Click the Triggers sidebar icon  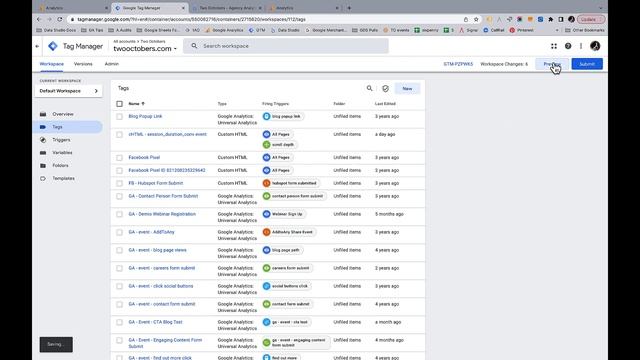pyautogui.click(x=43, y=140)
